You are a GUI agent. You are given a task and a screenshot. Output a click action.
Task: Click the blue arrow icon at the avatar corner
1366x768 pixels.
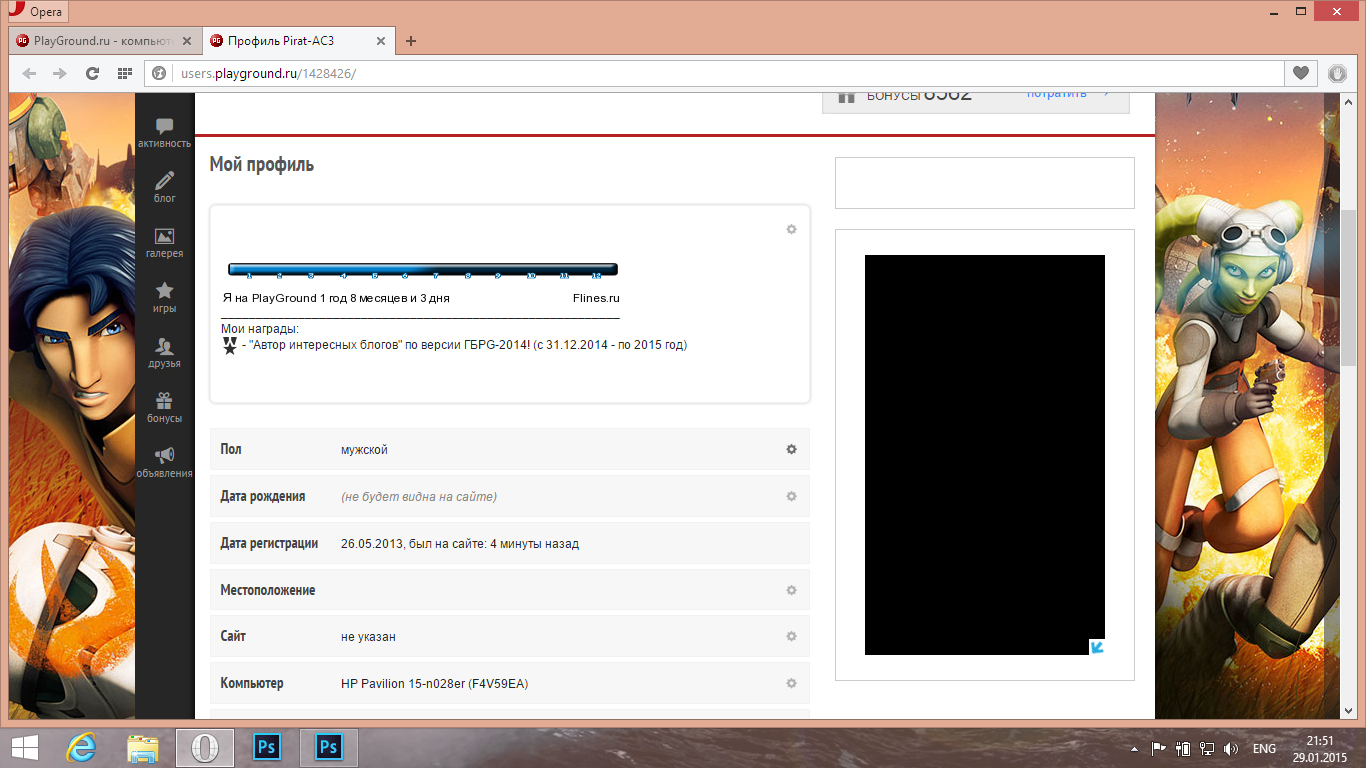pyautogui.click(x=1096, y=647)
